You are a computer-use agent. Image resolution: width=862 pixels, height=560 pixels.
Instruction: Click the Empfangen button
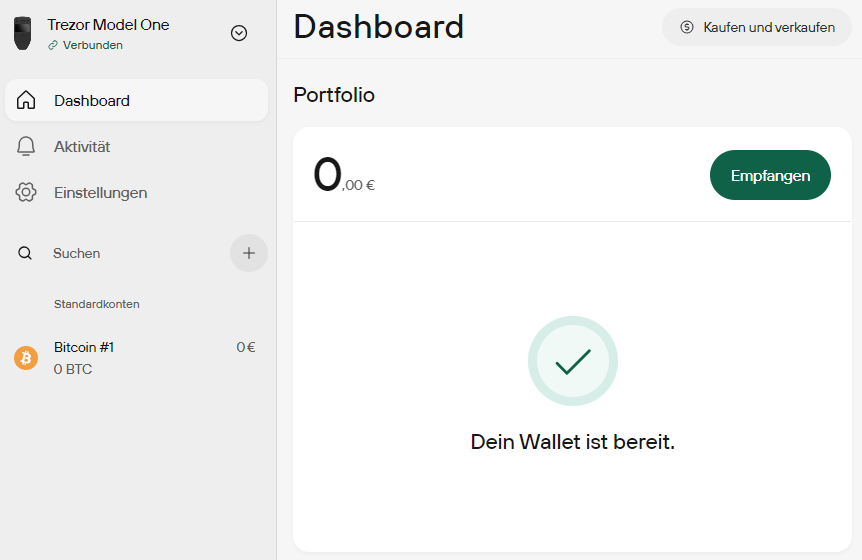pos(770,175)
